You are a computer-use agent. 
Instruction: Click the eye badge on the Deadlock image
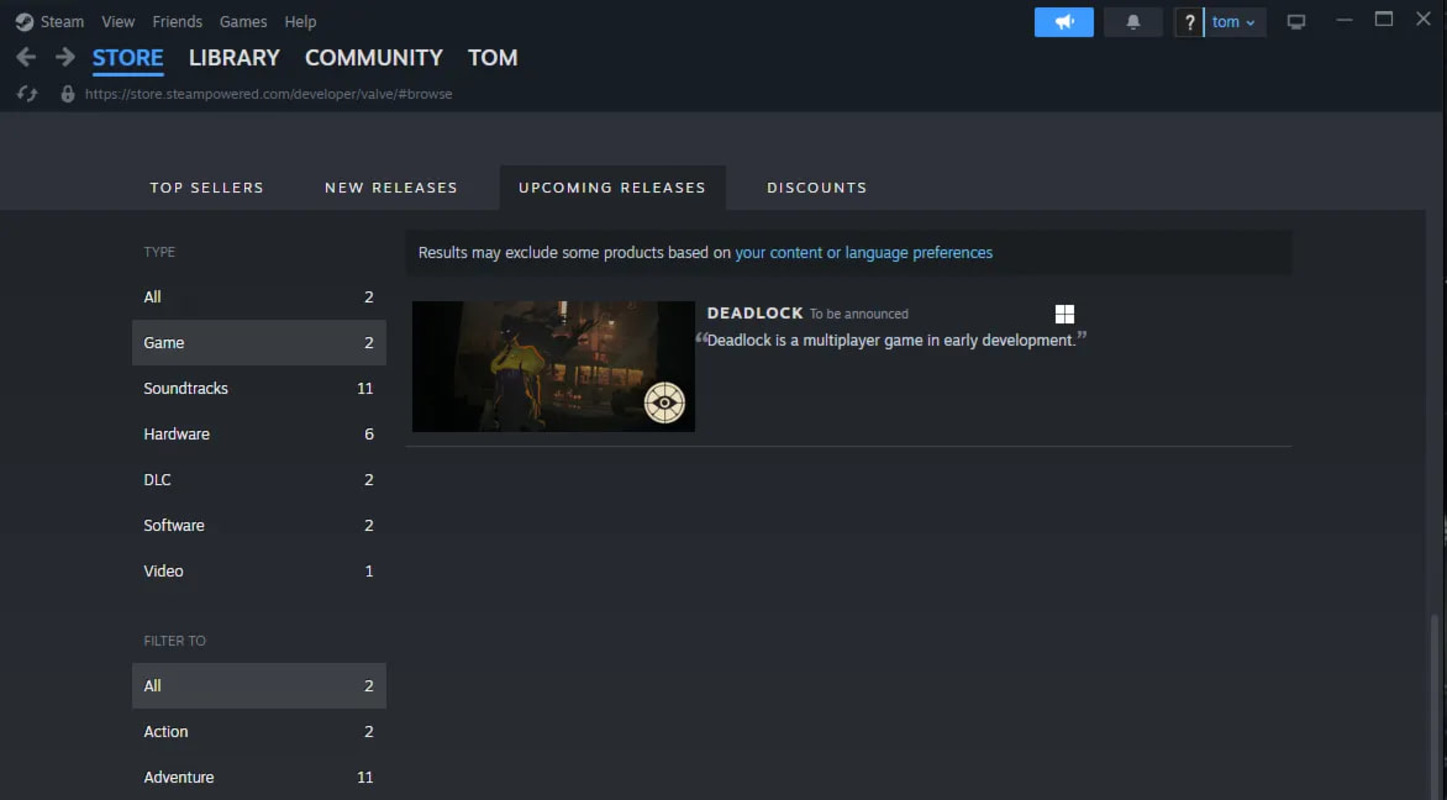(x=663, y=402)
